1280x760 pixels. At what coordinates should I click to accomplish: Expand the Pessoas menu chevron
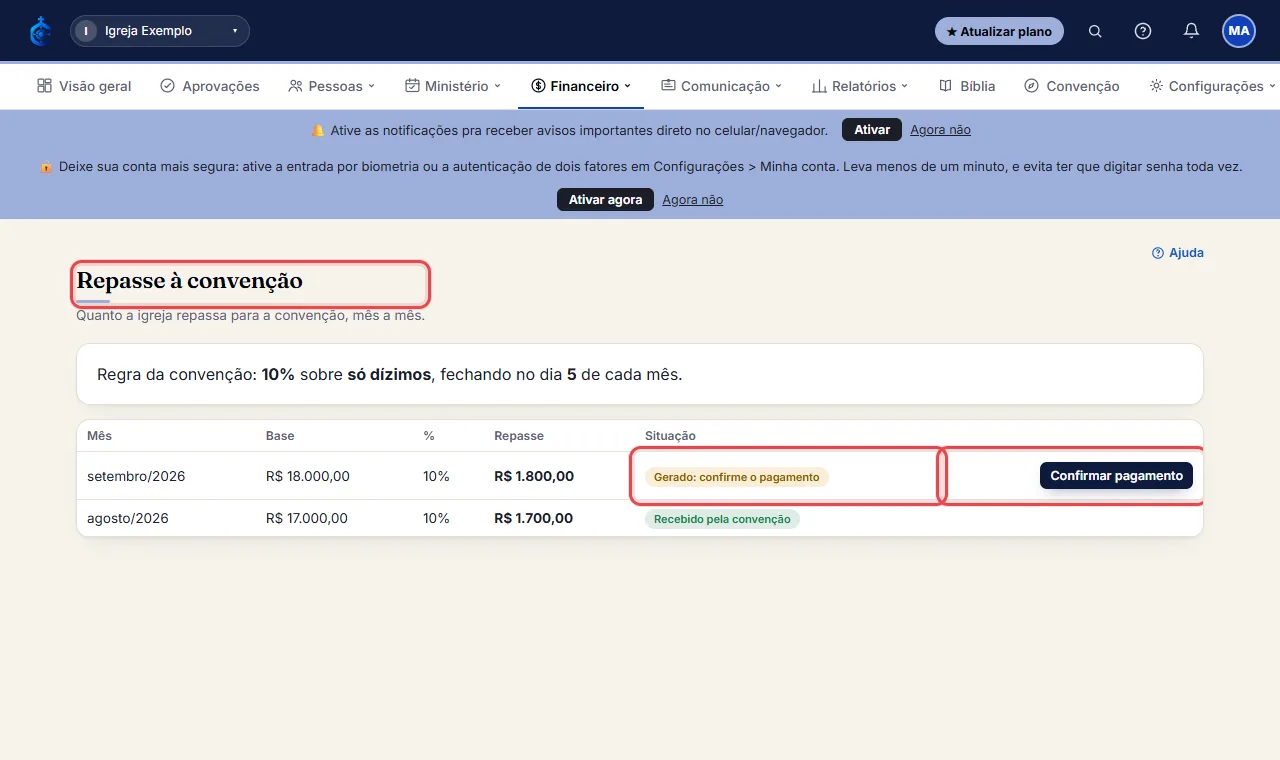click(371, 86)
